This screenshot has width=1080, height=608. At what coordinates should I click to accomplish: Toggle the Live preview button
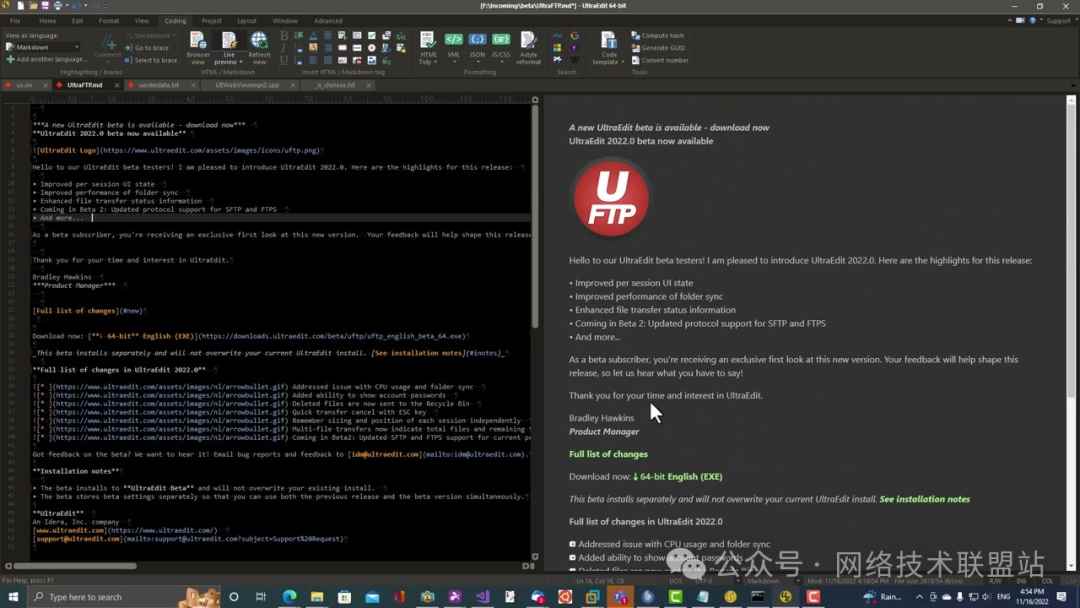pos(229,45)
